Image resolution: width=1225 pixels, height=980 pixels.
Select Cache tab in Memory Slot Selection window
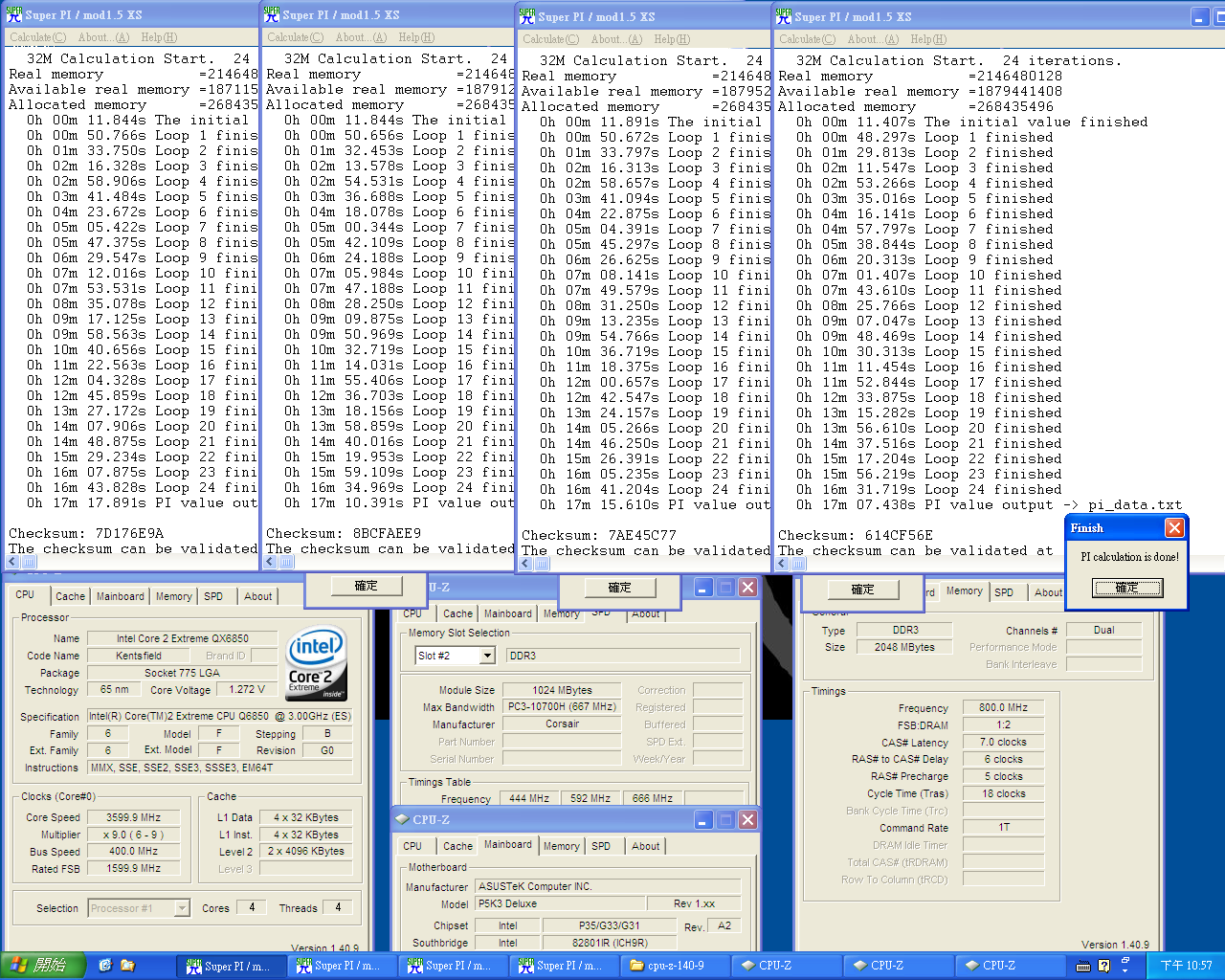[x=457, y=613]
